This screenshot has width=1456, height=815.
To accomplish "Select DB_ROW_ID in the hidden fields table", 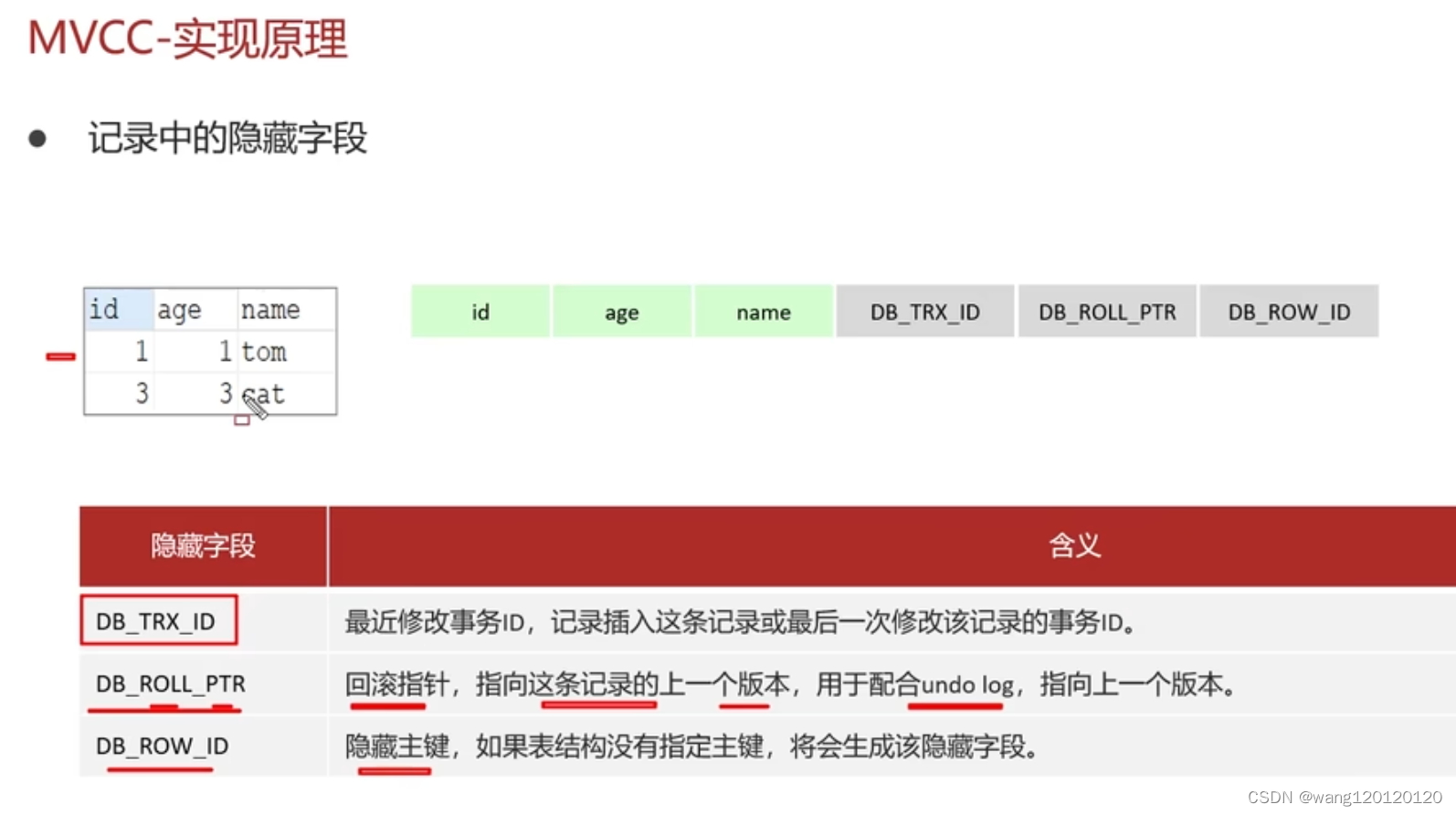I will click(162, 746).
